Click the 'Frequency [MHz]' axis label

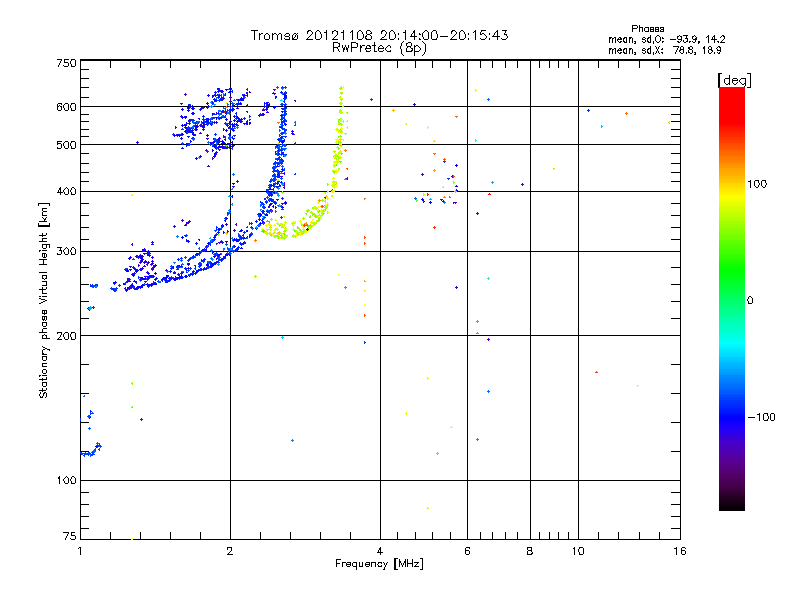click(379, 564)
